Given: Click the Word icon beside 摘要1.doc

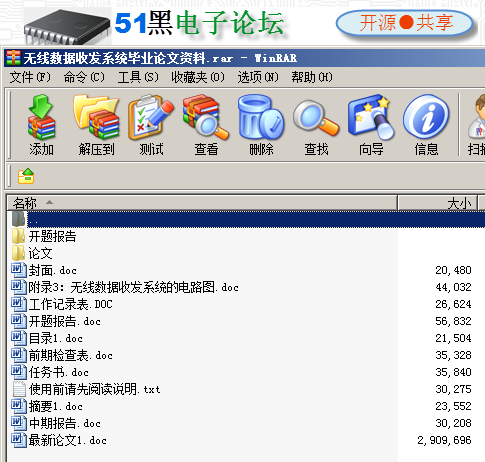Looking at the screenshot, I should 19,406.
